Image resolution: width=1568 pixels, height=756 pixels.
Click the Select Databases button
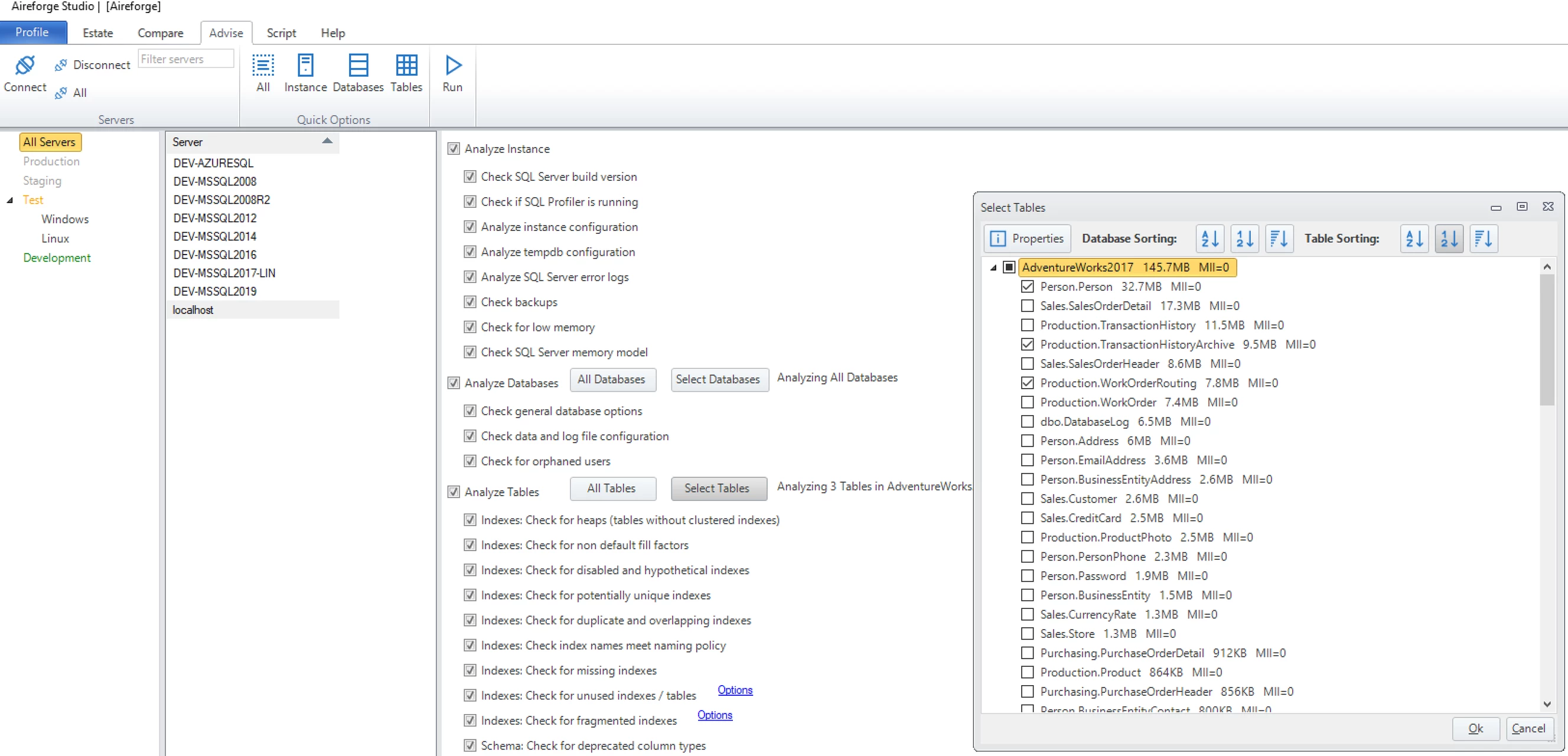coord(718,379)
